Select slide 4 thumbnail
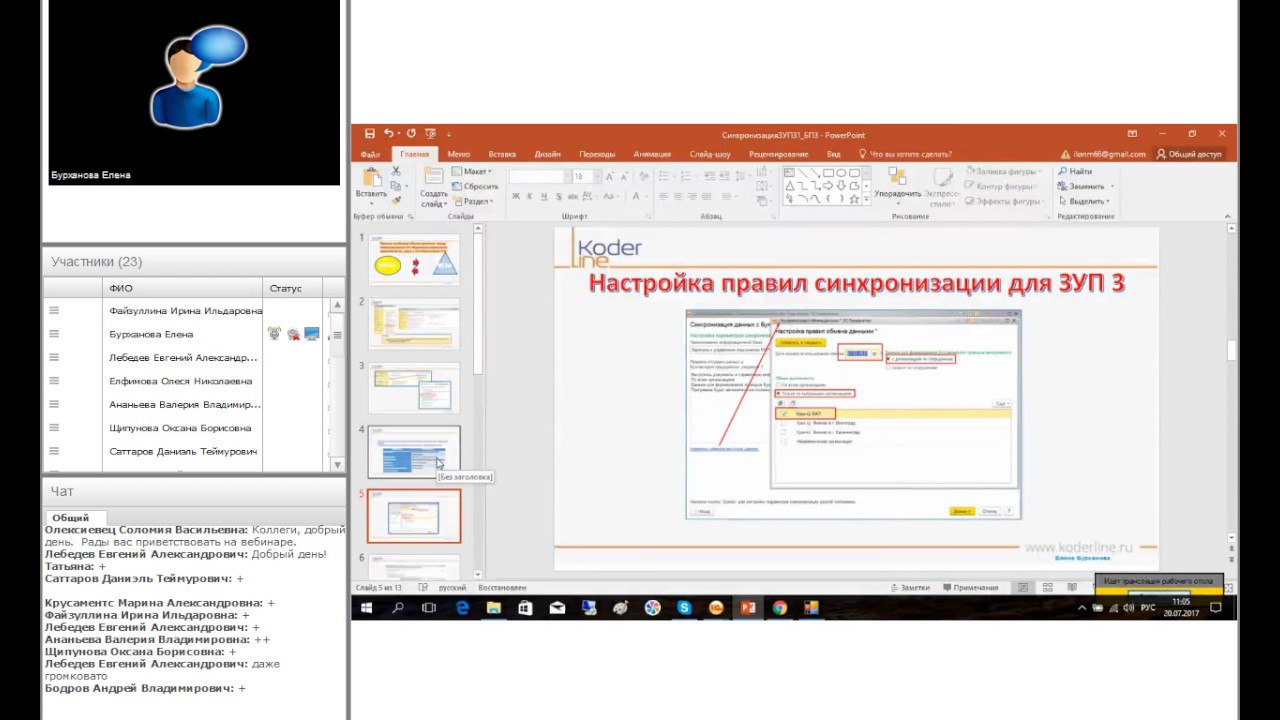 (x=414, y=452)
